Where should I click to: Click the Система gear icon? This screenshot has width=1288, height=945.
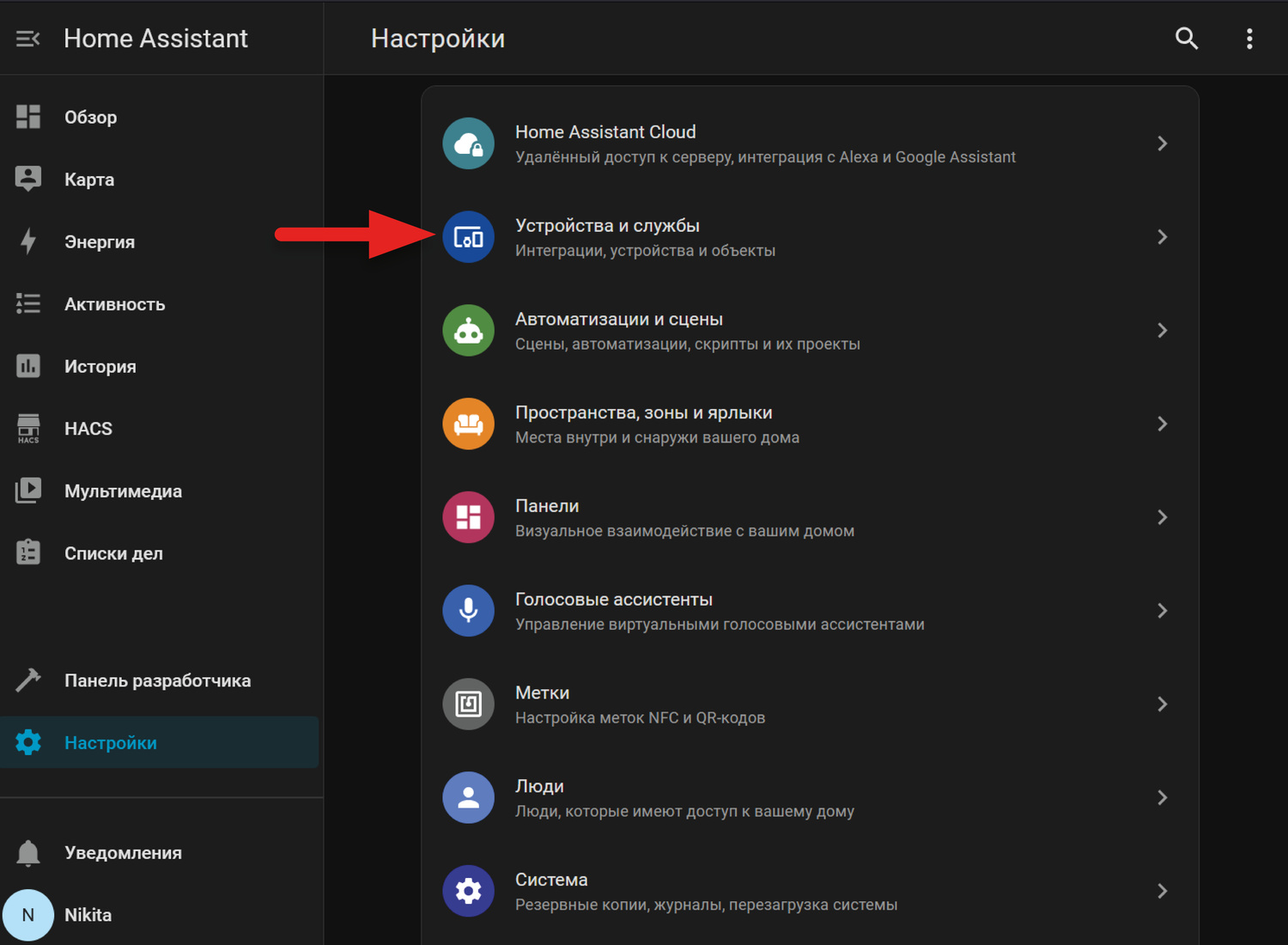pos(468,891)
